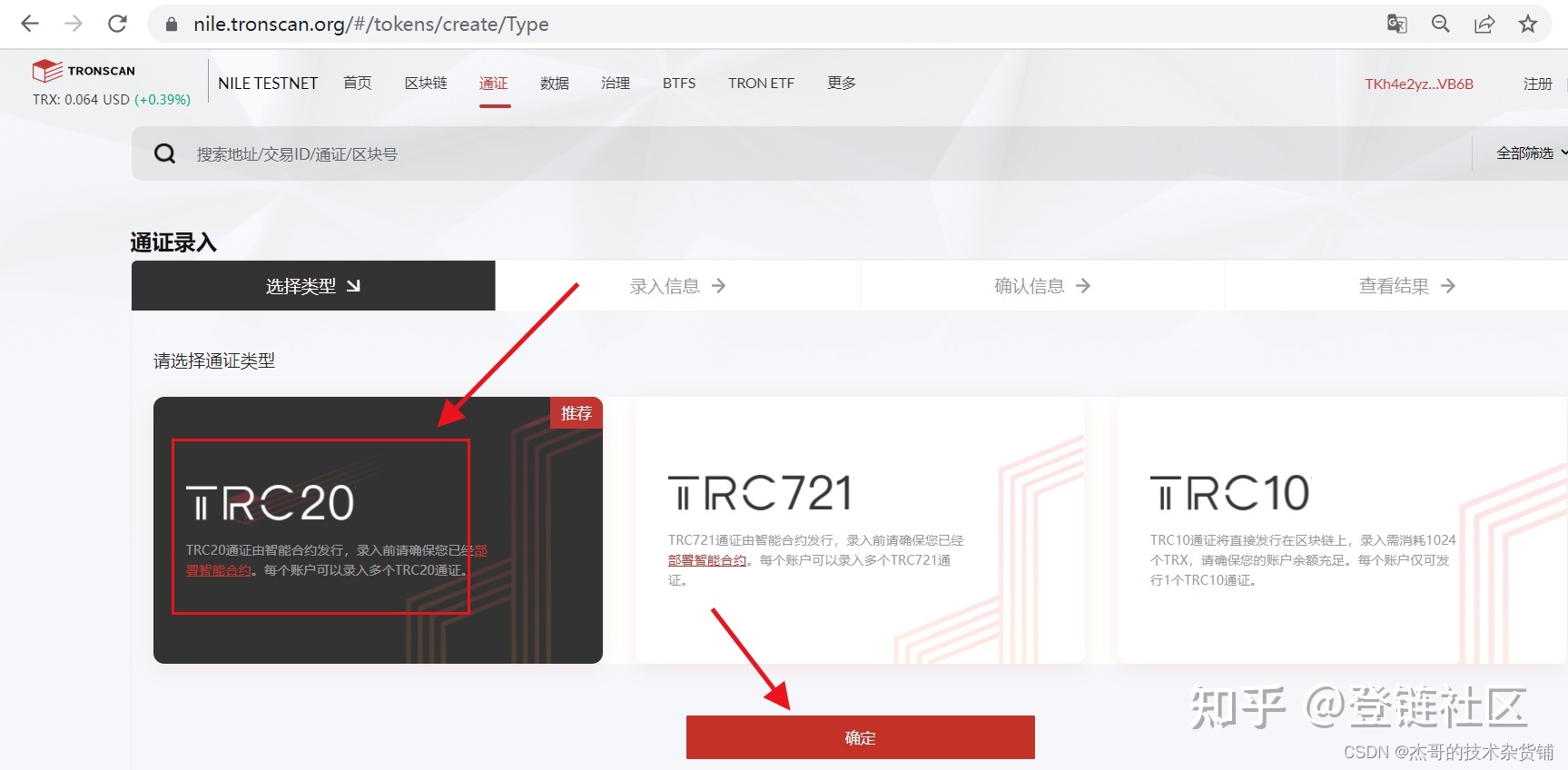The image size is (1568, 770).
Task: Click the red 确定 button
Action: (x=860, y=737)
